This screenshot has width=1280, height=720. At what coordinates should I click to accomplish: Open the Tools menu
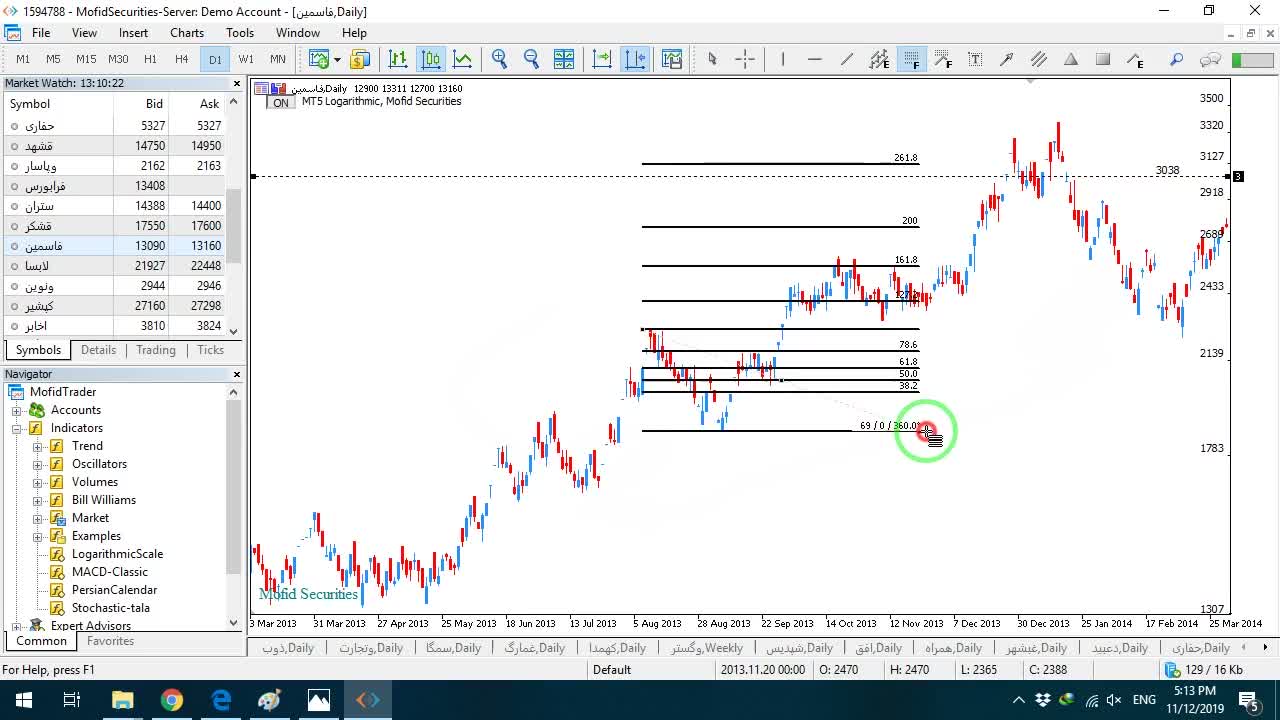click(240, 33)
